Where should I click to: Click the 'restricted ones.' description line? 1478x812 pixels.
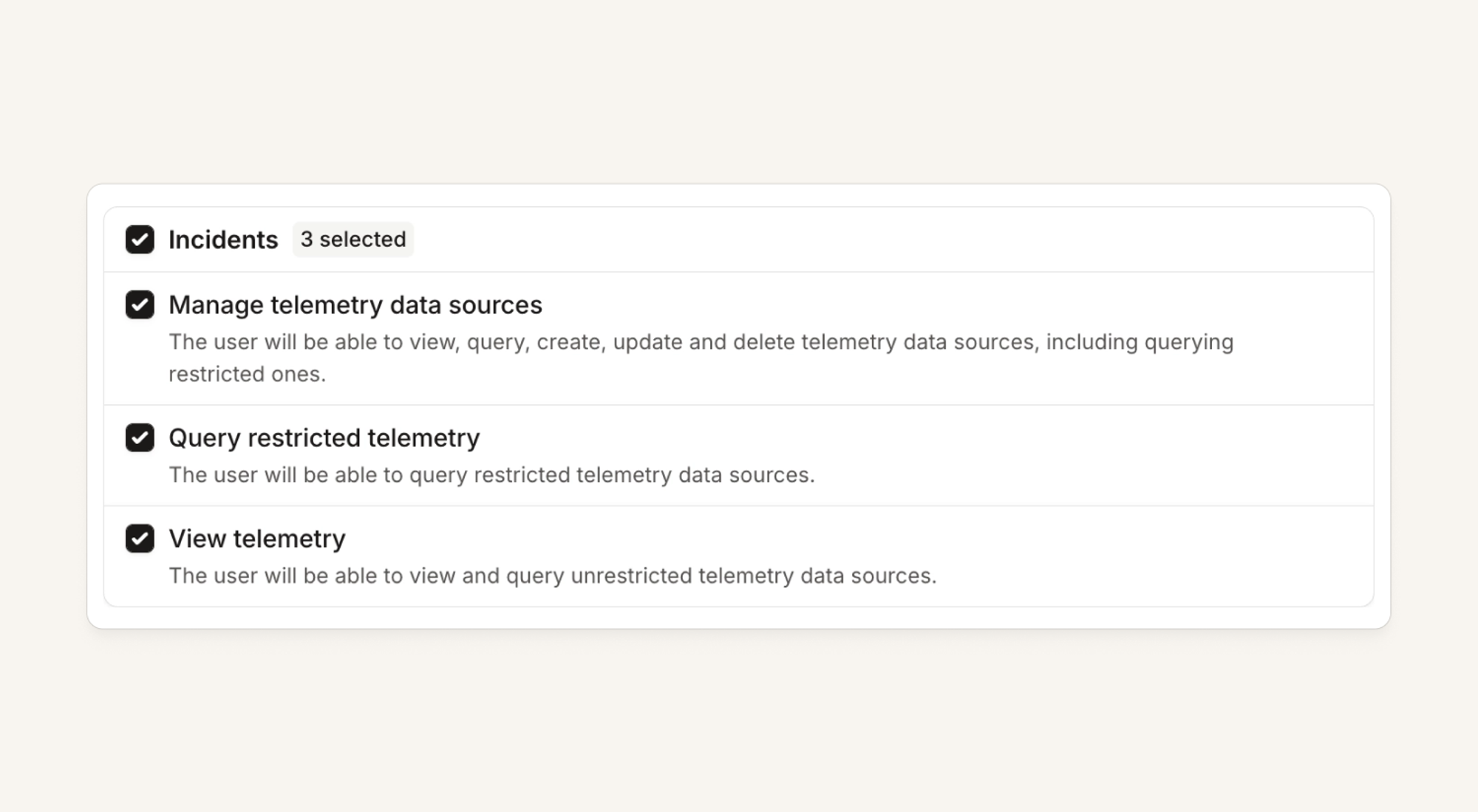[247, 374]
